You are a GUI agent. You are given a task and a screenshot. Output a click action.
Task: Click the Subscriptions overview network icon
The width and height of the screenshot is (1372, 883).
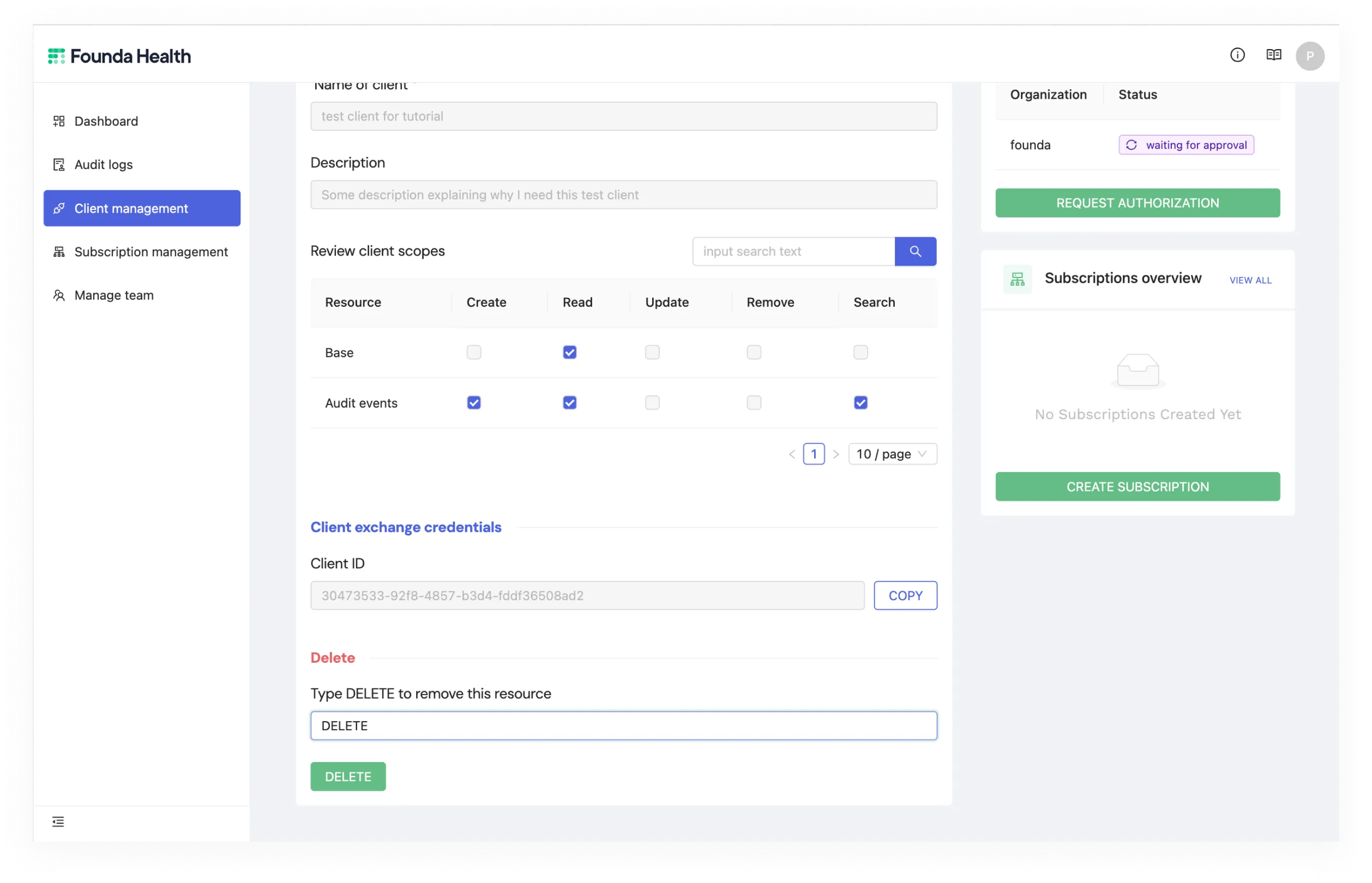pyautogui.click(x=1016, y=279)
